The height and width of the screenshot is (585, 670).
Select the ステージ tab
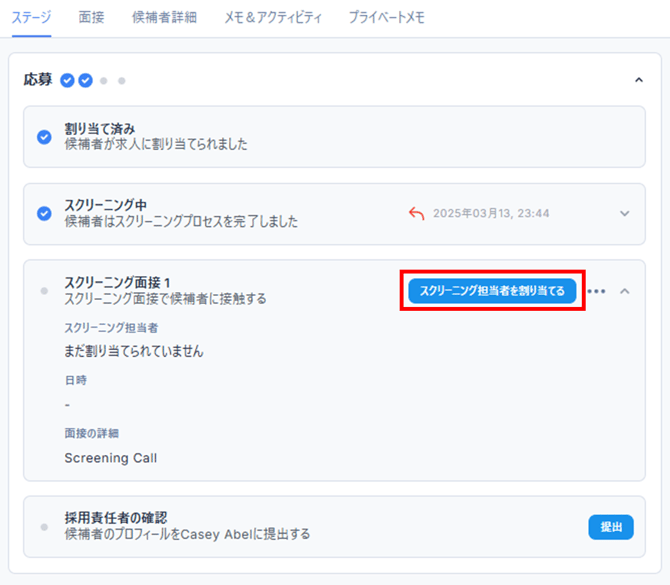click(32, 17)
